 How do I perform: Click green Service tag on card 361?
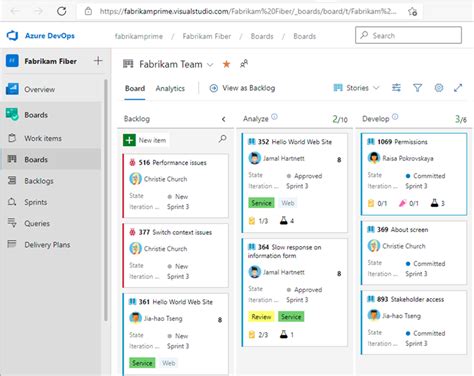(x=142, y=363)
